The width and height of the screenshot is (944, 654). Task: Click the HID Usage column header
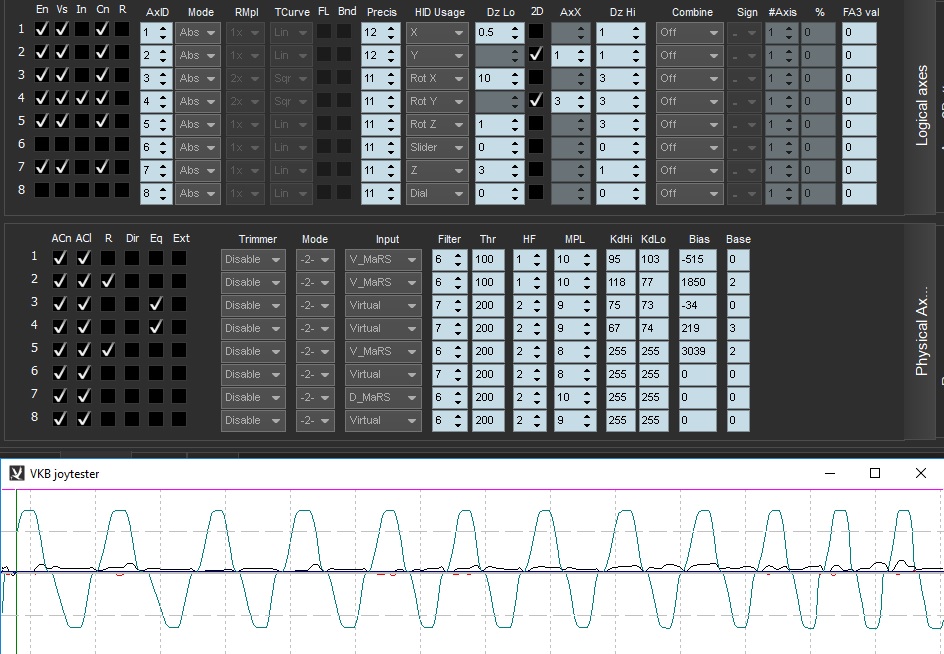[439, 12]
